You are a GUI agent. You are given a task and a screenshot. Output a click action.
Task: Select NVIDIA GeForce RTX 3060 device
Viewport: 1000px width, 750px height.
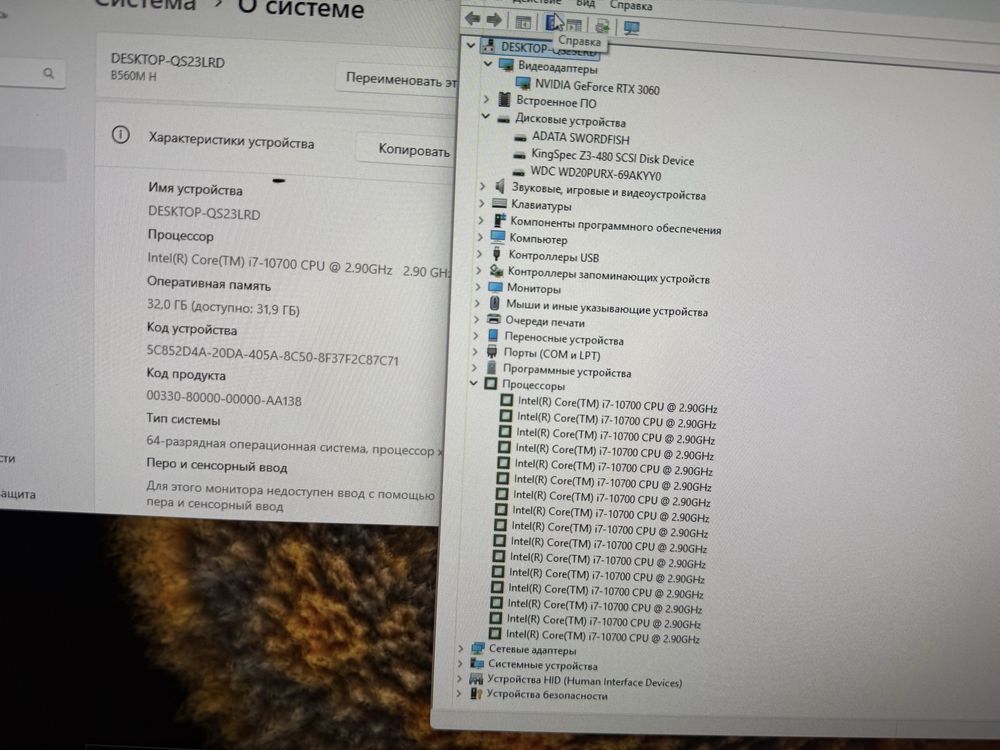pyautogui.click(x=597, y=86)
